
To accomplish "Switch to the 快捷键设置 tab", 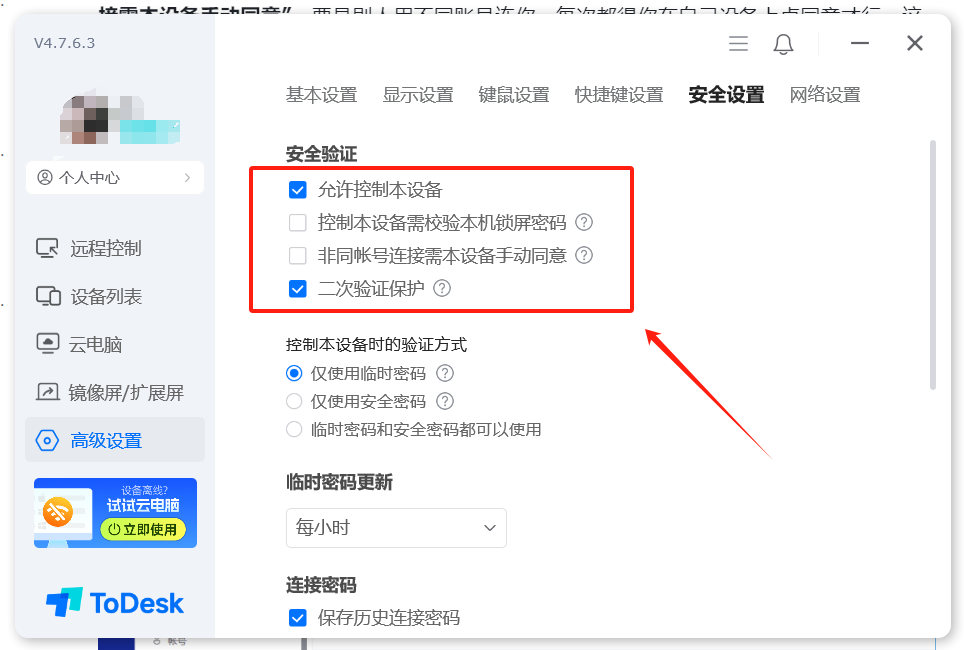I will point(618,95).
